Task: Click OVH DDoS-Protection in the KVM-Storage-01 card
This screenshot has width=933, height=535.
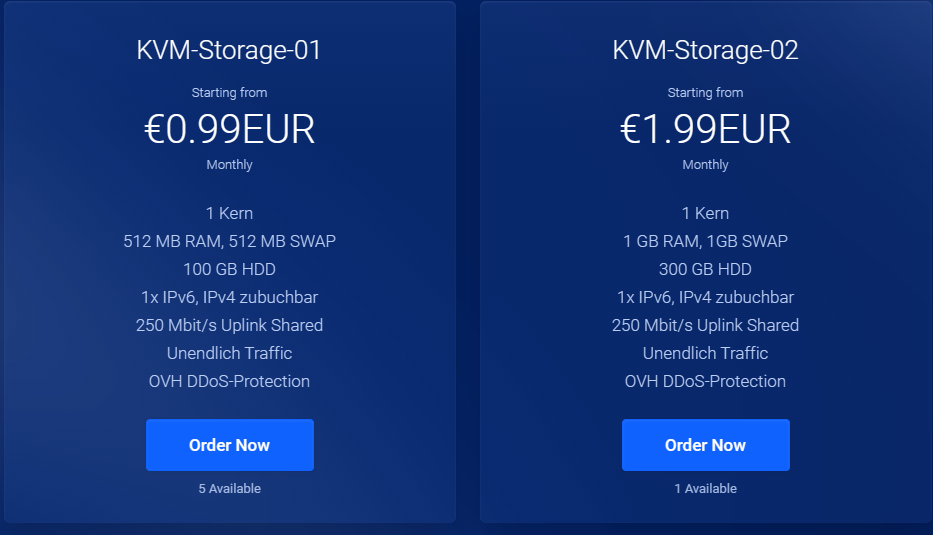Action: pyautogui.click(x=229, y=381)
